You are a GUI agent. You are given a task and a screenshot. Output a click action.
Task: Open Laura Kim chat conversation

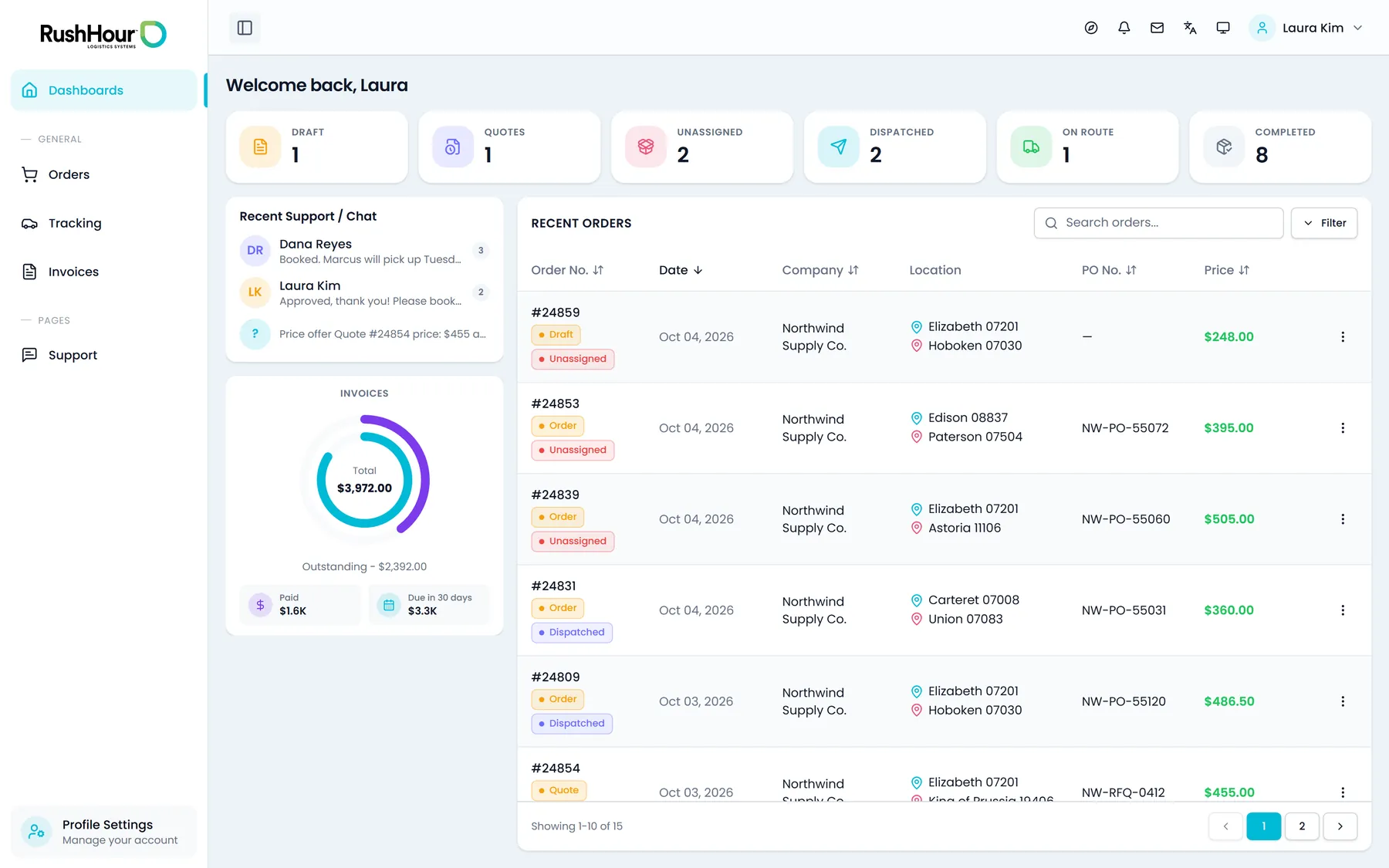coord(364,292)
